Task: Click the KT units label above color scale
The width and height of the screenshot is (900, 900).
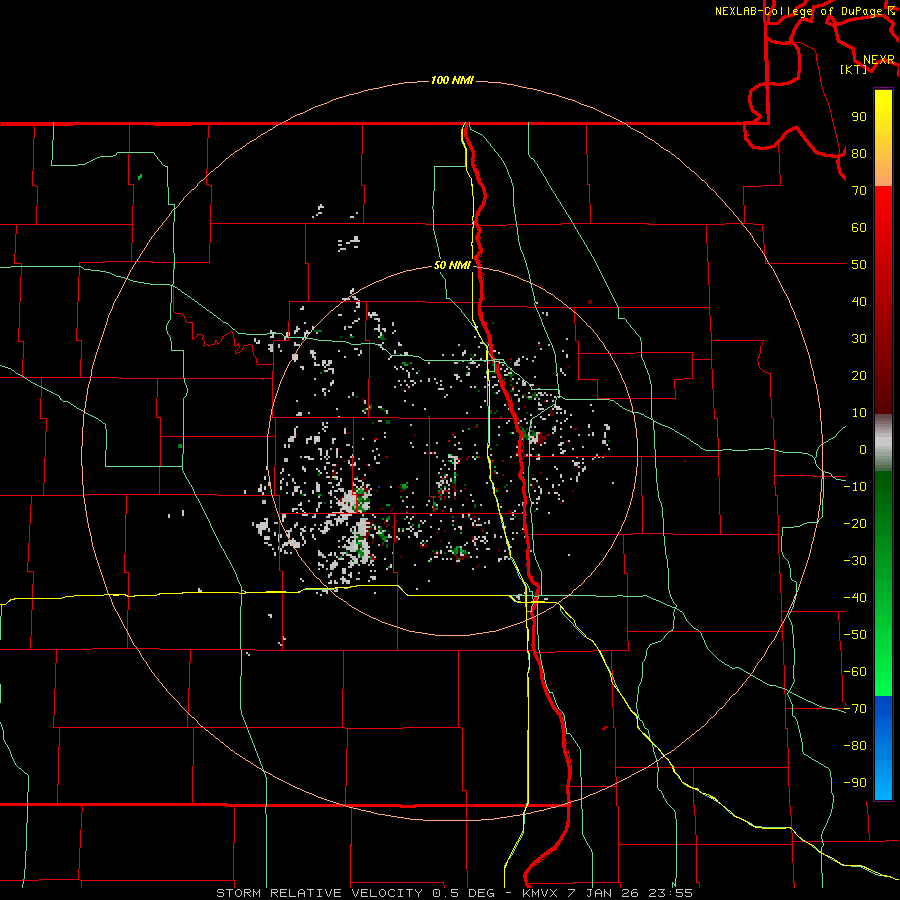Action: pyautogui.click(x=853, y=69)
